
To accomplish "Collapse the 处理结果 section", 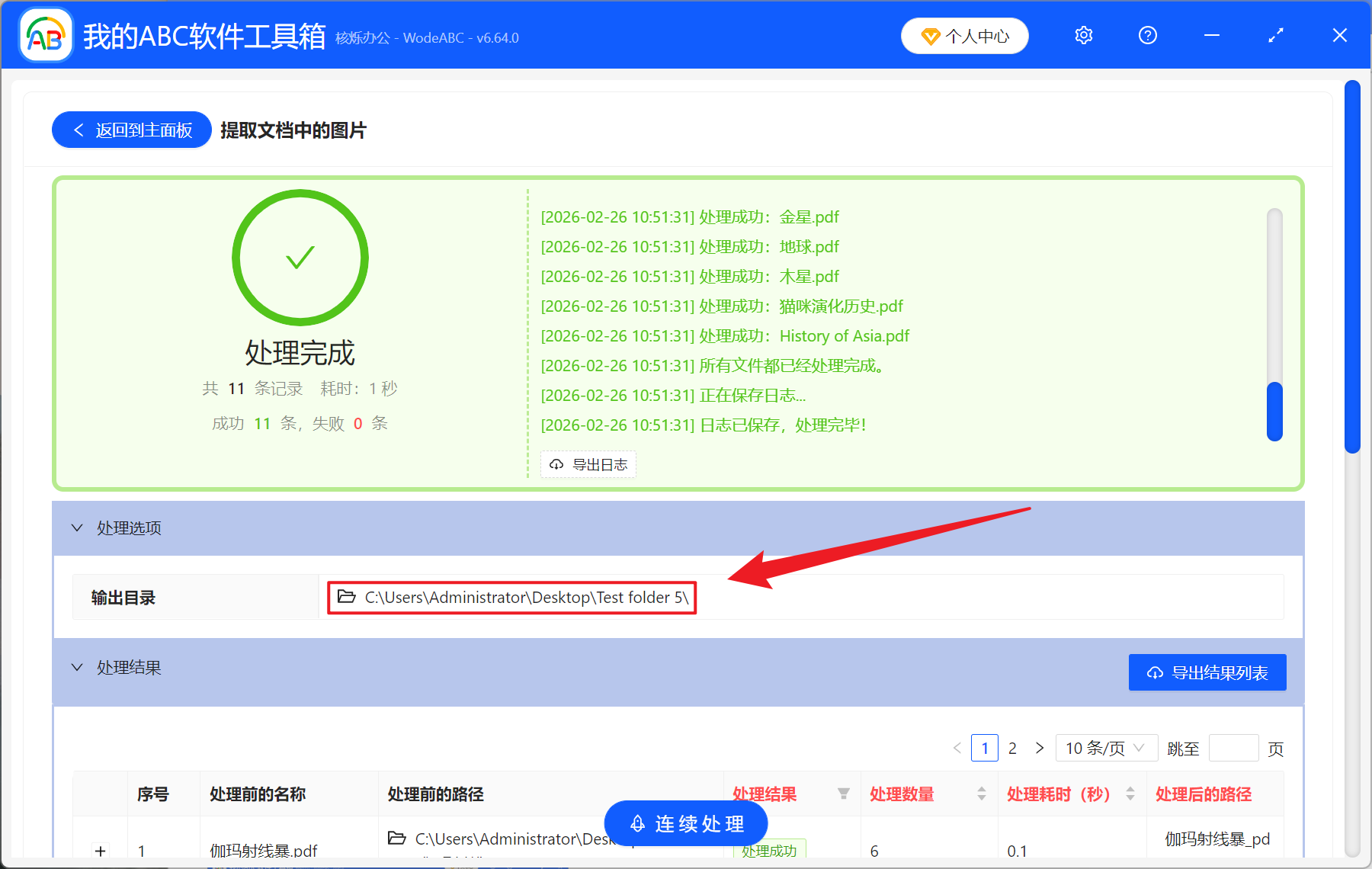I will [76, 667].
